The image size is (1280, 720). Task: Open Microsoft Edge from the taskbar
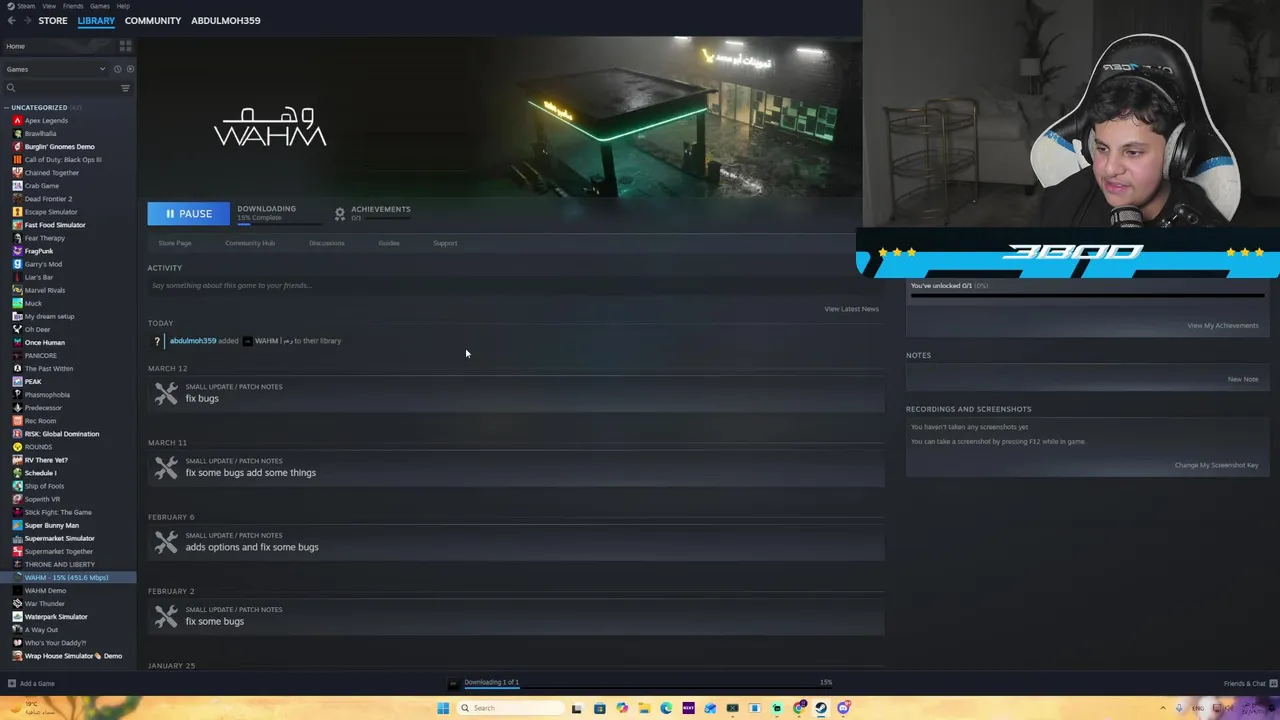[666, 708]
